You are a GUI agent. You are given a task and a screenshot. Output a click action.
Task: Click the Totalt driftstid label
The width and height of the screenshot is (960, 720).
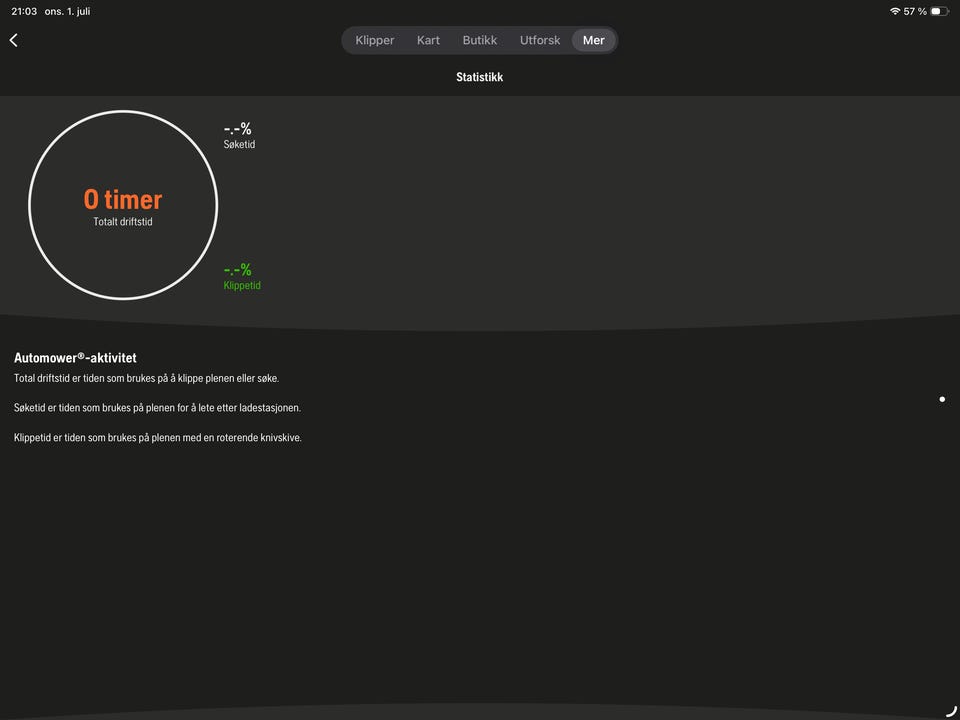(123, 222)
